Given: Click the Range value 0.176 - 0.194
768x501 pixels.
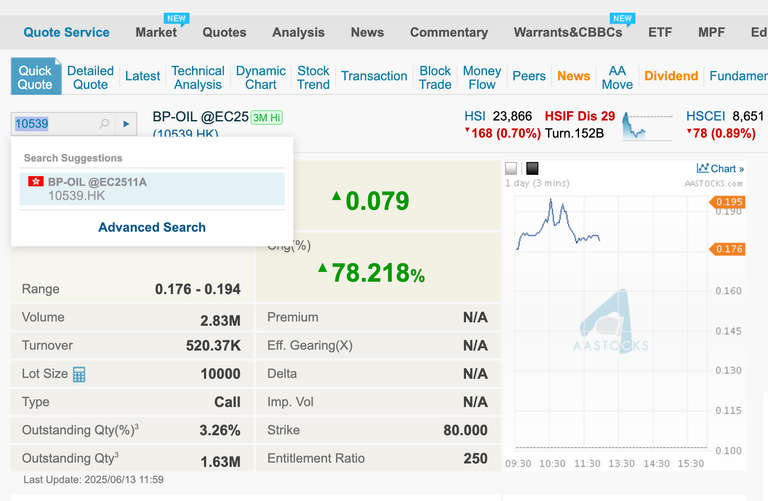Looking at the screenshot, I should [198, 289].
